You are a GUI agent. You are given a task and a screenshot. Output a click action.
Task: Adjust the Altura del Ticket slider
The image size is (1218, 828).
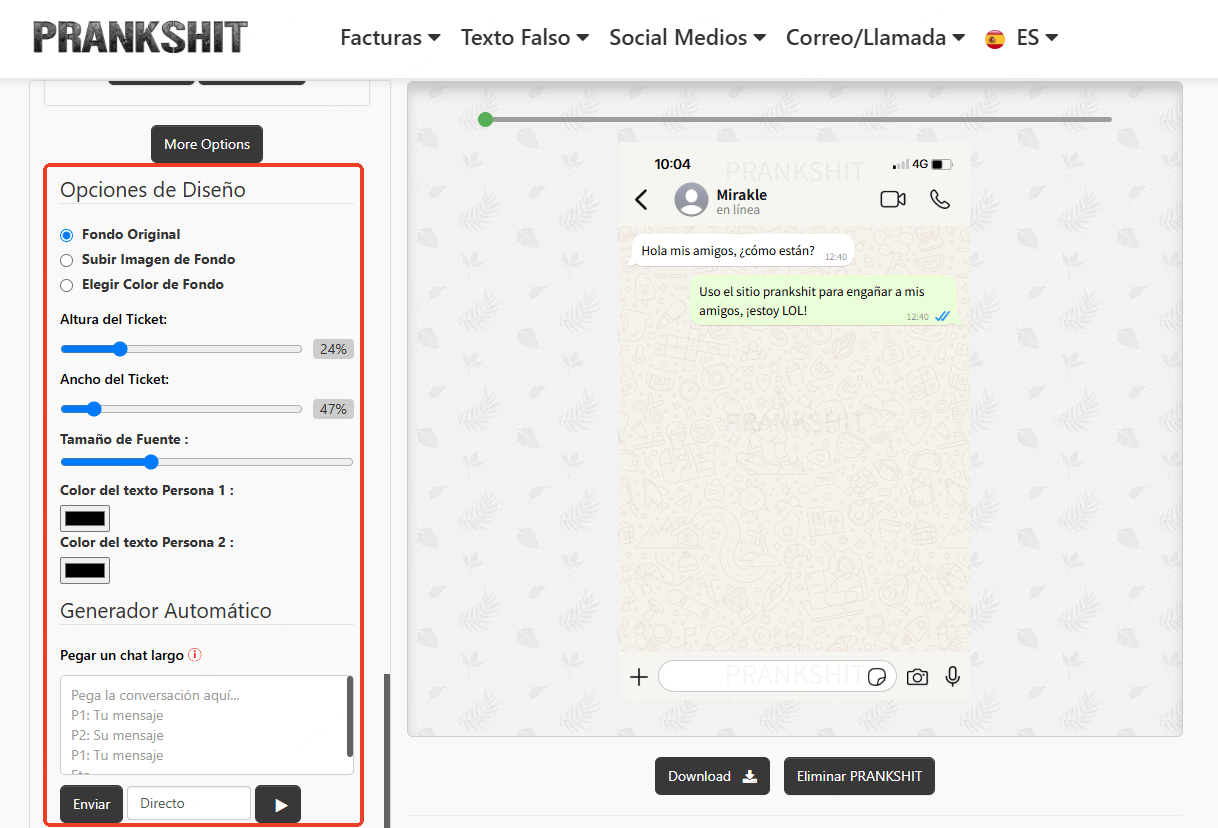(181, 349)
